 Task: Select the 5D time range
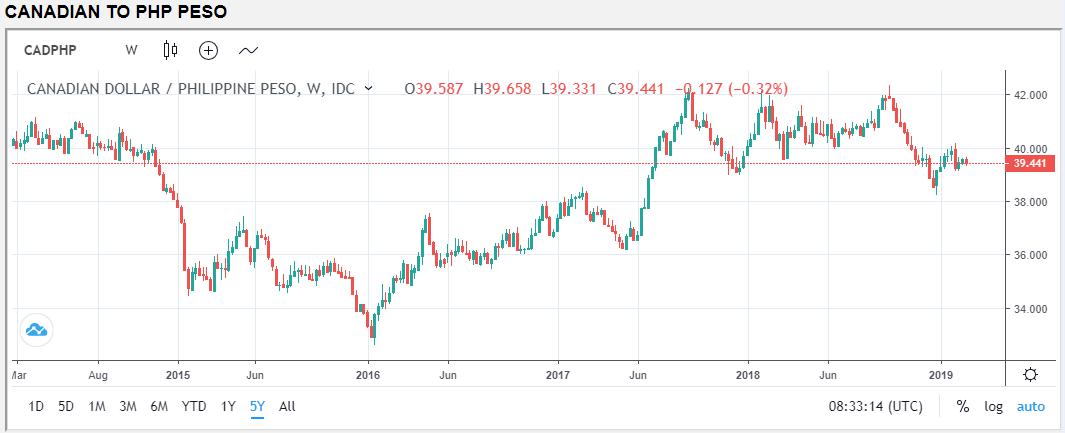pos(66,407)
